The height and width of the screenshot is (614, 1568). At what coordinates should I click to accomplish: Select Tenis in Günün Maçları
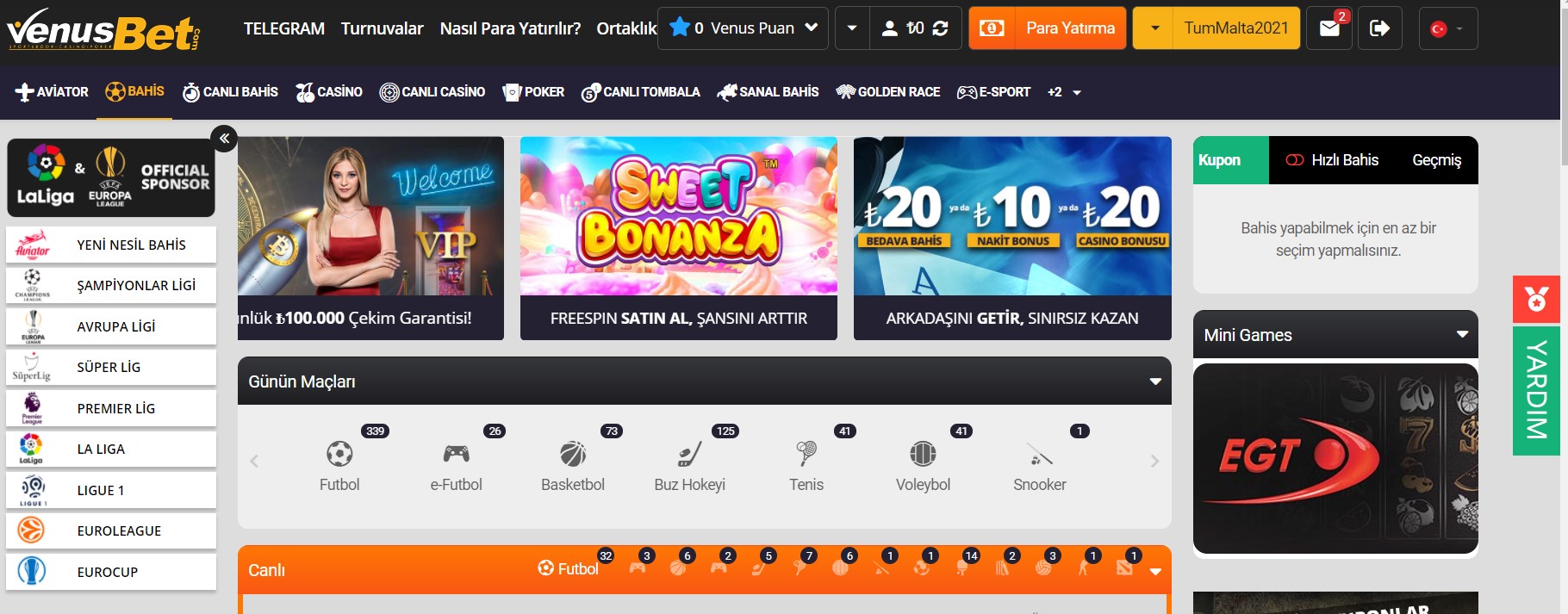pos(806,467)
